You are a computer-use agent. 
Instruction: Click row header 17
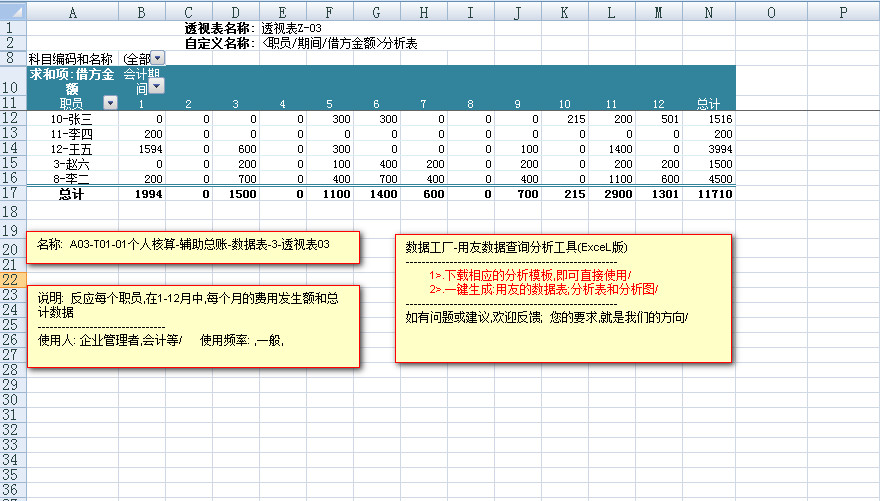coord(12,193)
